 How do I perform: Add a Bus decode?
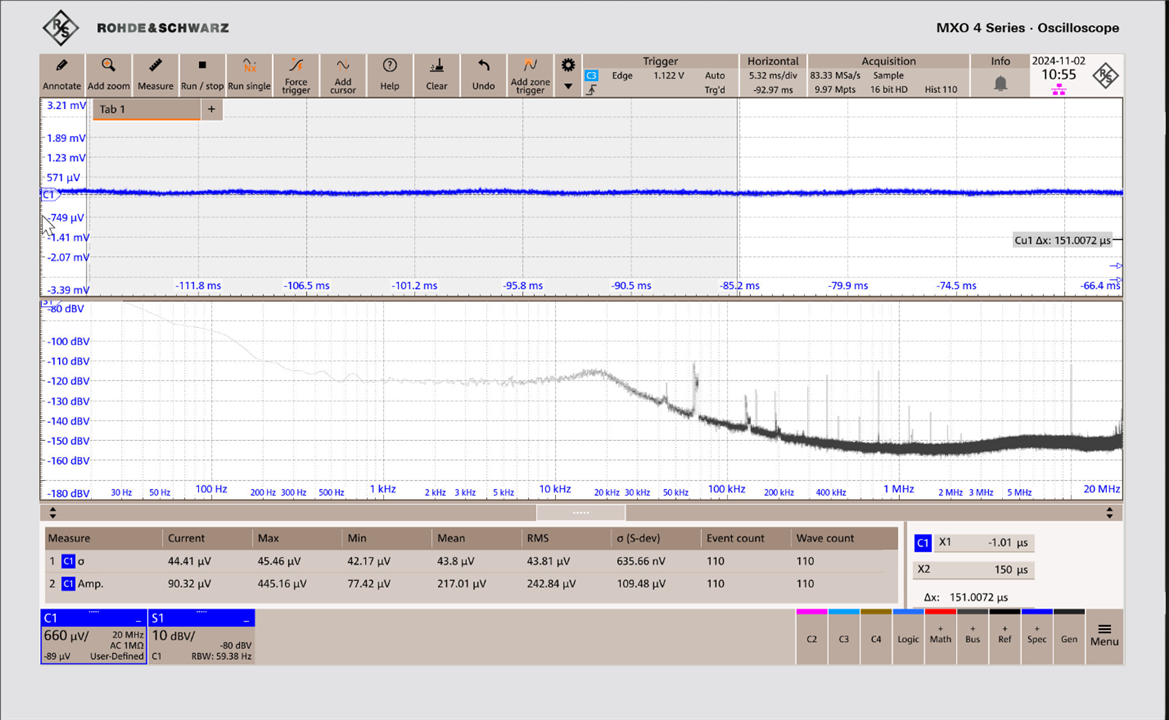point(972,638)
